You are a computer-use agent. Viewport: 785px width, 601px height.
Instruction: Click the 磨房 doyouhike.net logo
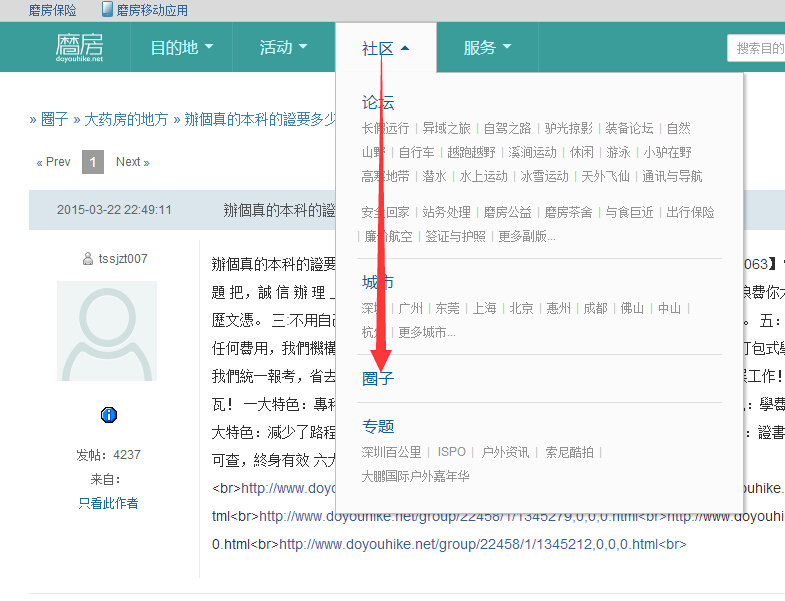(x=80, y=48)
